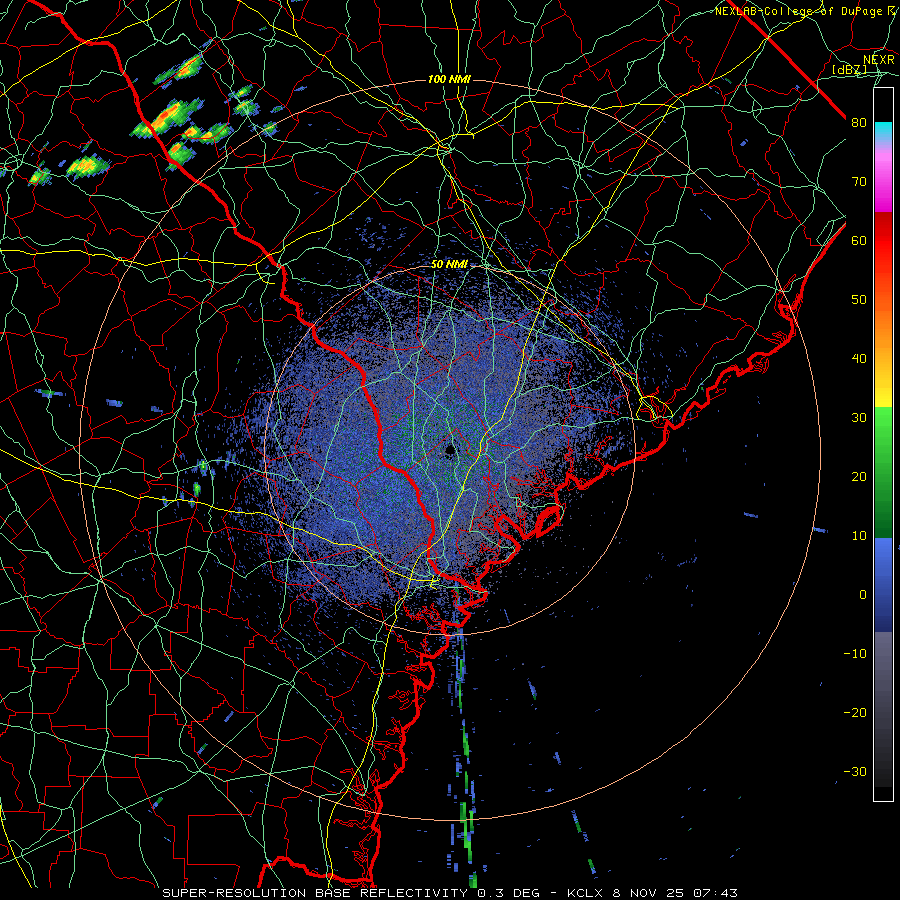Click the magenta band of the color scale

(883, 178)
